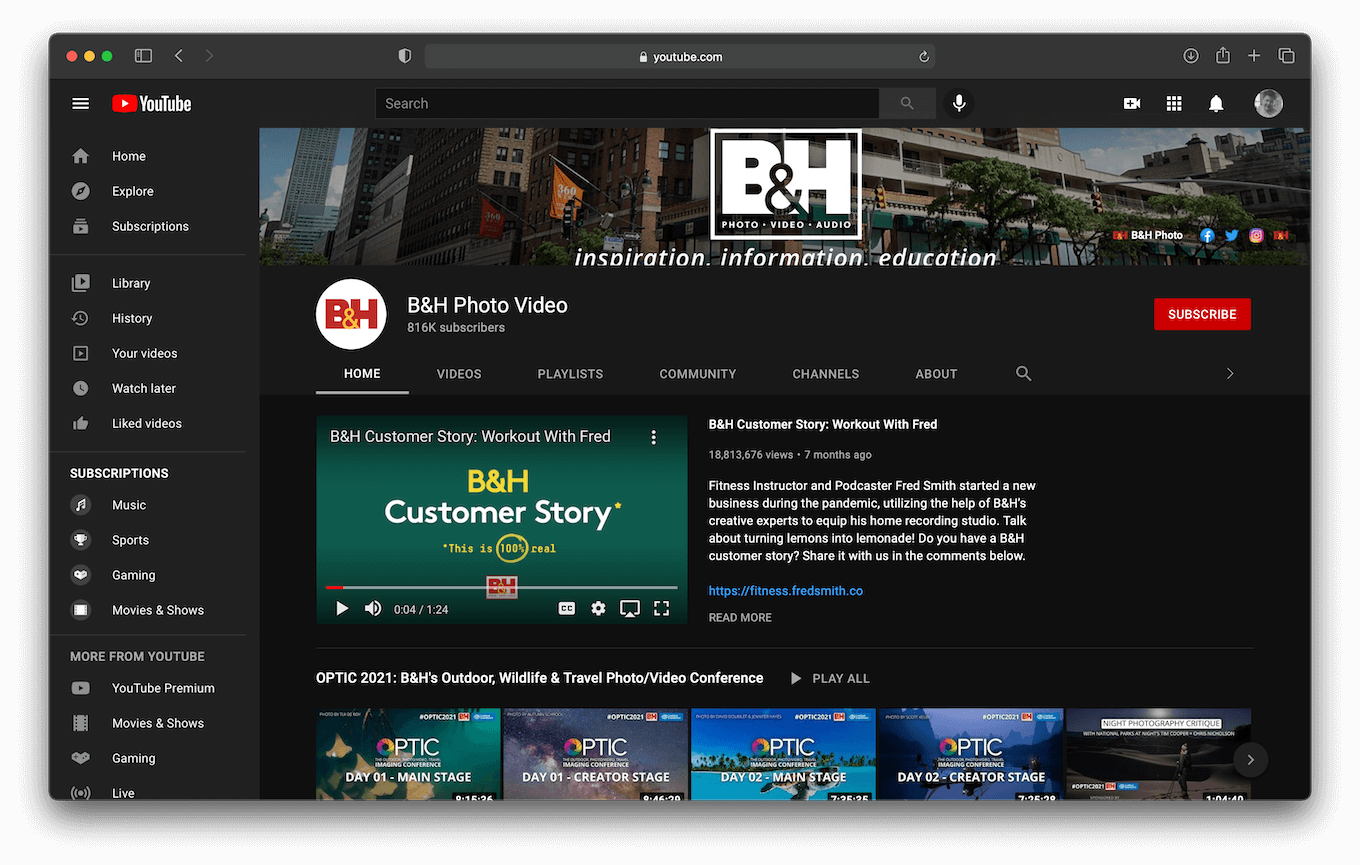1360x865 pixels.
Task: Open Day 01 - Main Stage video thumbnail
Action: [x=408, y=754]
